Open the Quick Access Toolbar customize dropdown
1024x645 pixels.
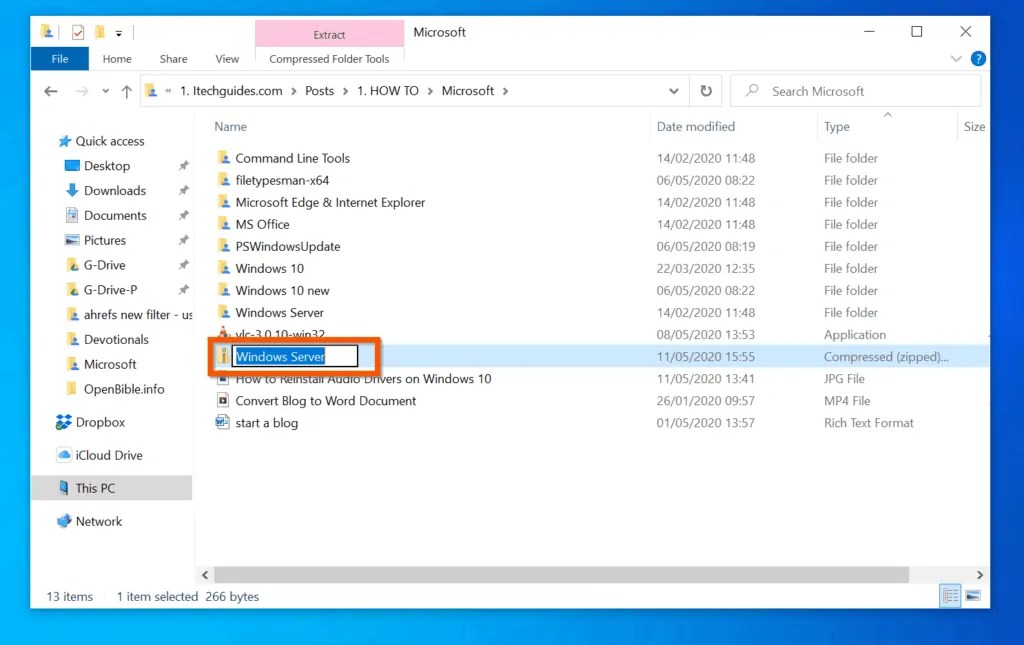tap(117, 31)
